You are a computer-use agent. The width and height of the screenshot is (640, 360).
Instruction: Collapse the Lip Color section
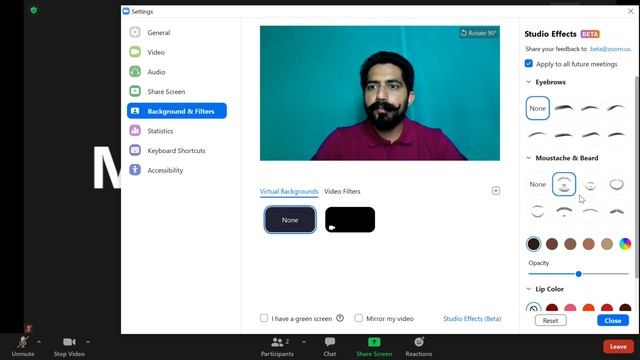pyautogui.click(x=529, y=289)
